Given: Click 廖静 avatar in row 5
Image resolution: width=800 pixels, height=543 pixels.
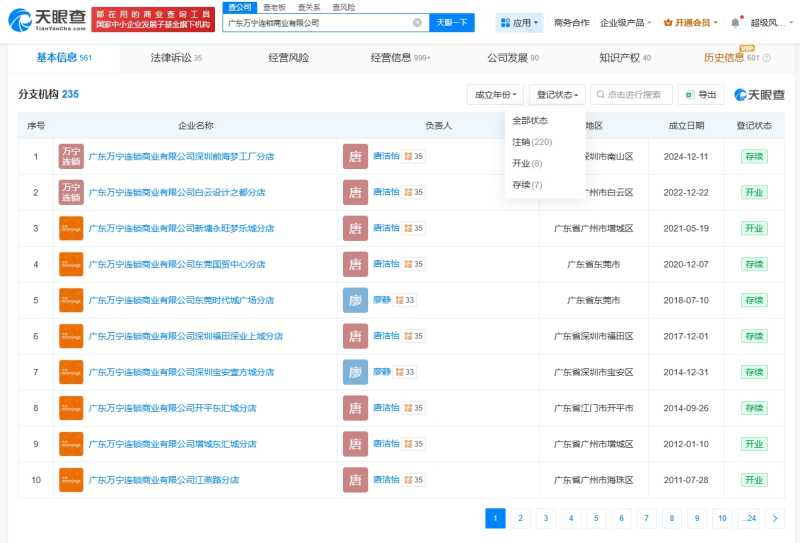Looking at the screenshot, I should point(355,300).
